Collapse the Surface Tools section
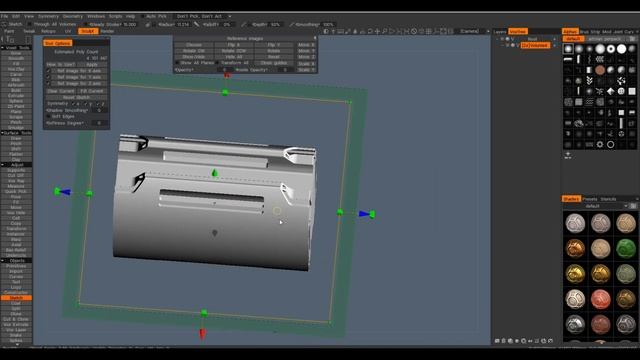The height and width of the screenshot is (360, 640). coord(3,133)
